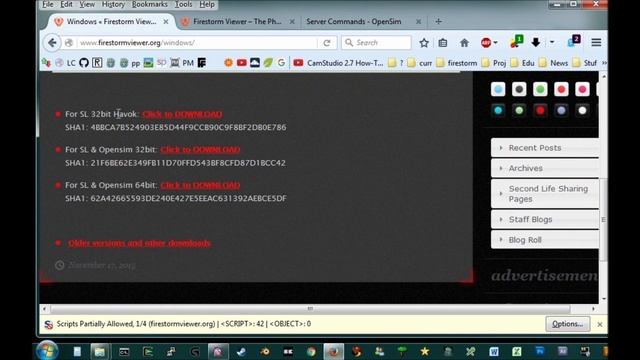The width and height of the screenshot is (640, 360).
Task: Pick the pink color swatch
Action: click(x=582, y=89)
